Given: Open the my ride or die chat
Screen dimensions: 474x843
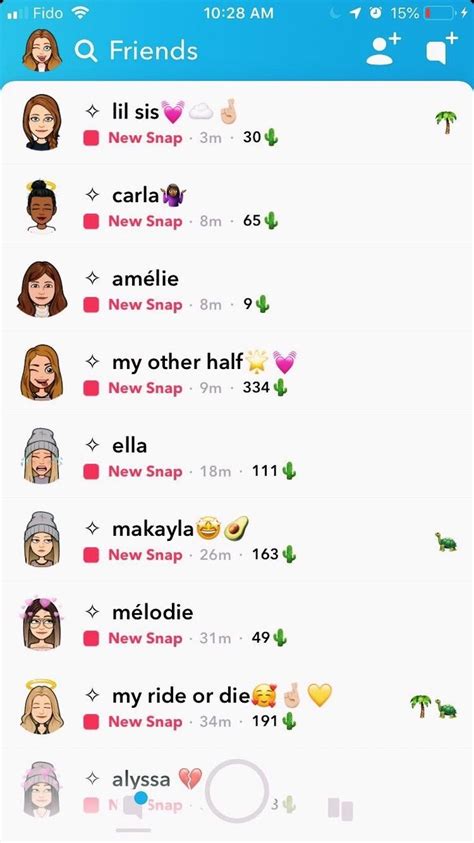Looking at the screenshot, I should [x=237, y=707].
